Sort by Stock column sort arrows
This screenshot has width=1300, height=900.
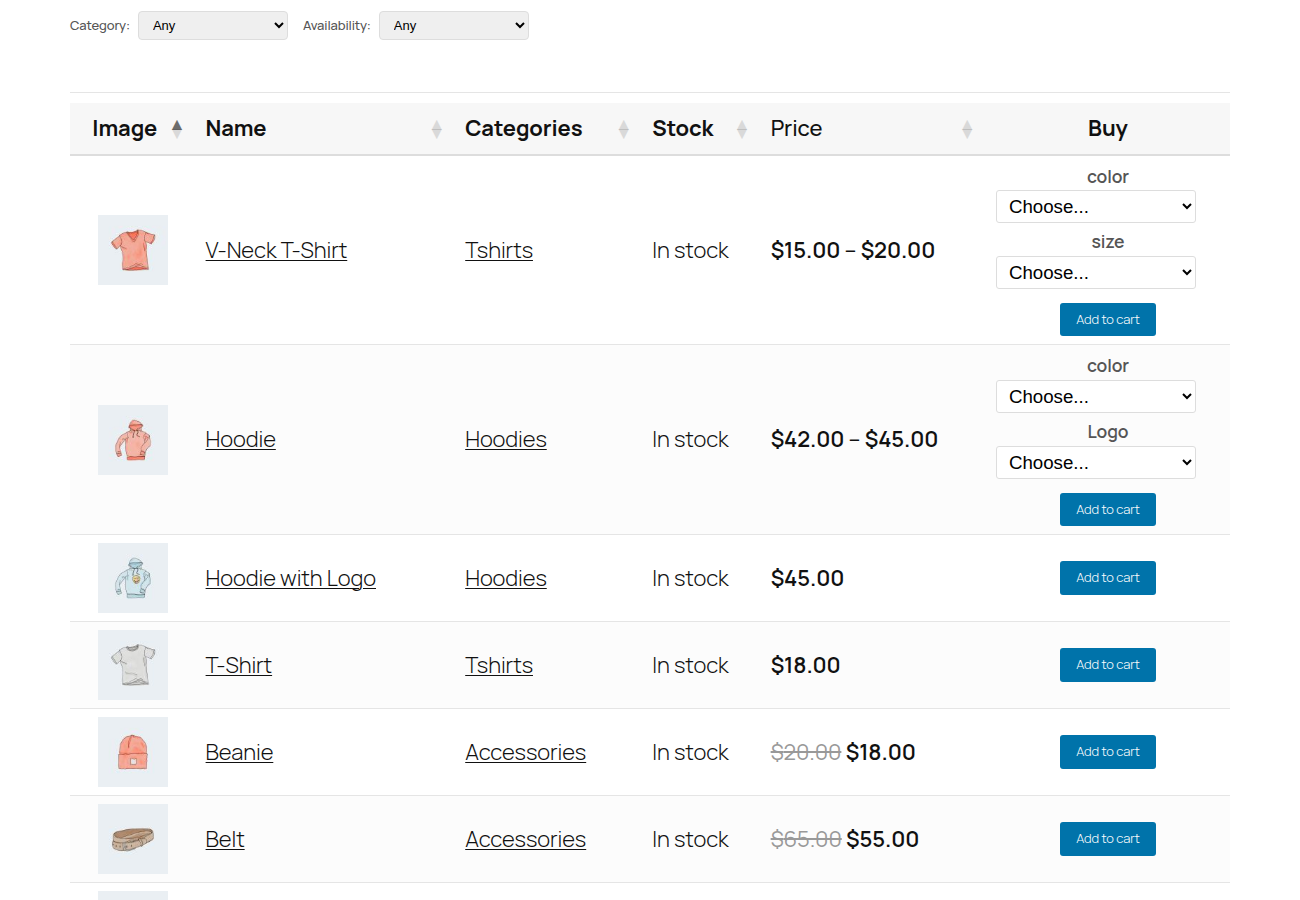pos(742,129)
